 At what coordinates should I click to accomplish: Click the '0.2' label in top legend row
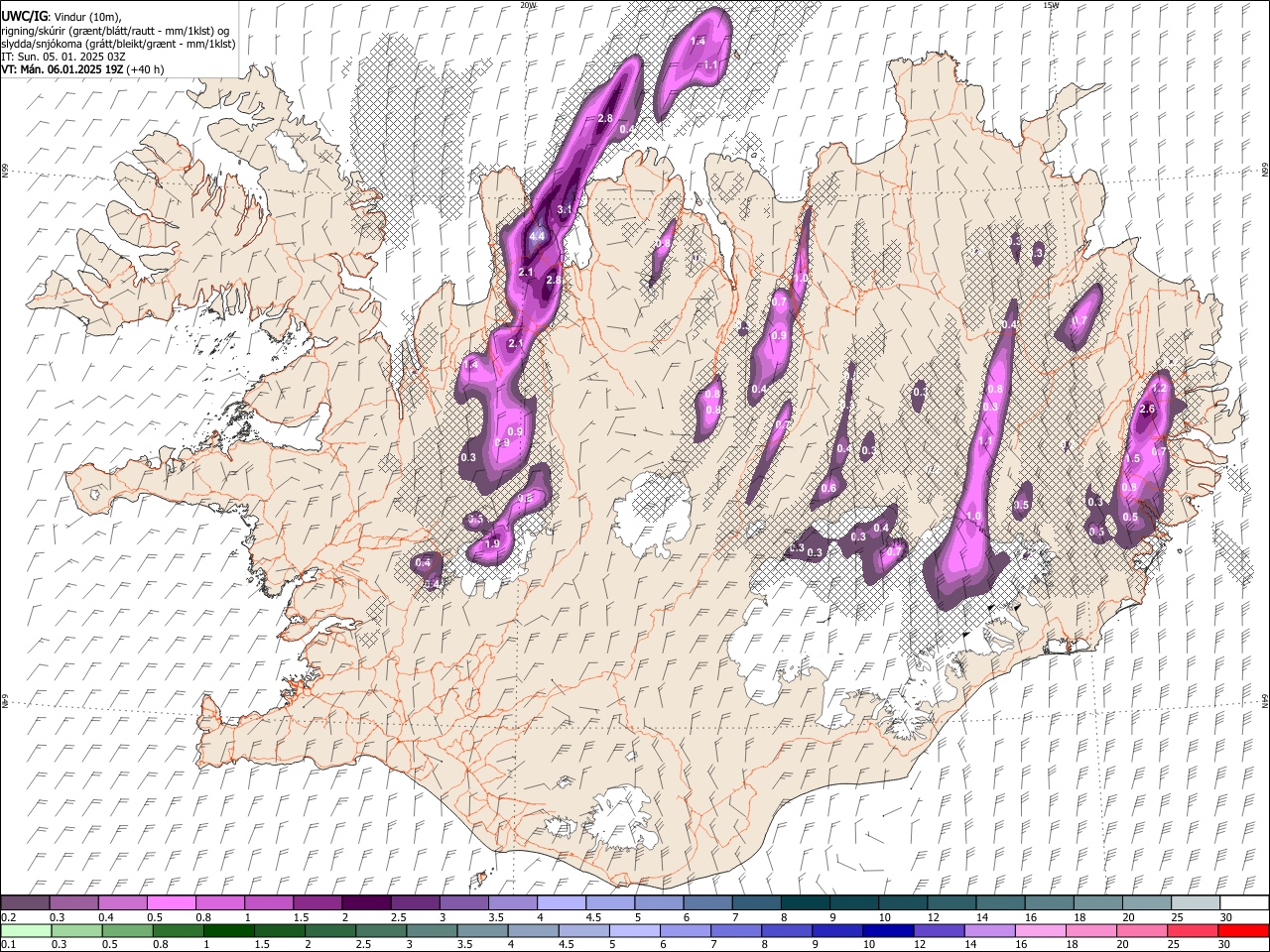coord(8,917)
